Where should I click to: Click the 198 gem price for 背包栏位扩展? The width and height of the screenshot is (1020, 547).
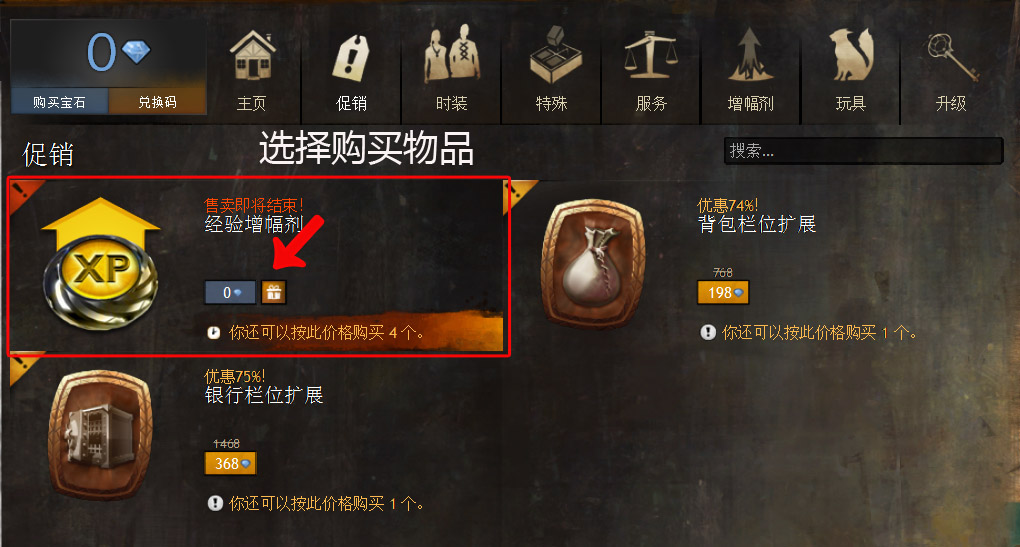pos(723,293)
